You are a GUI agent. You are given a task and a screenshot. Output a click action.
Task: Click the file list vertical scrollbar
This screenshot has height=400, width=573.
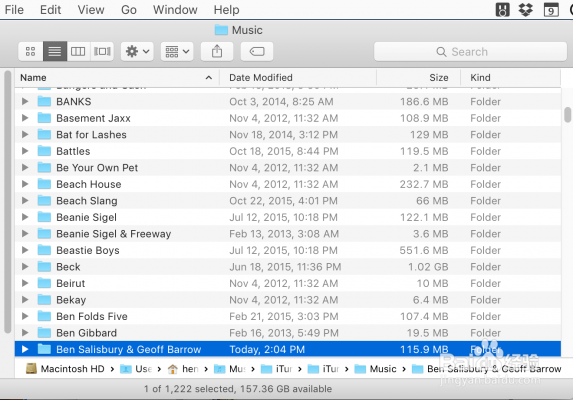click(x=567, y=114)
